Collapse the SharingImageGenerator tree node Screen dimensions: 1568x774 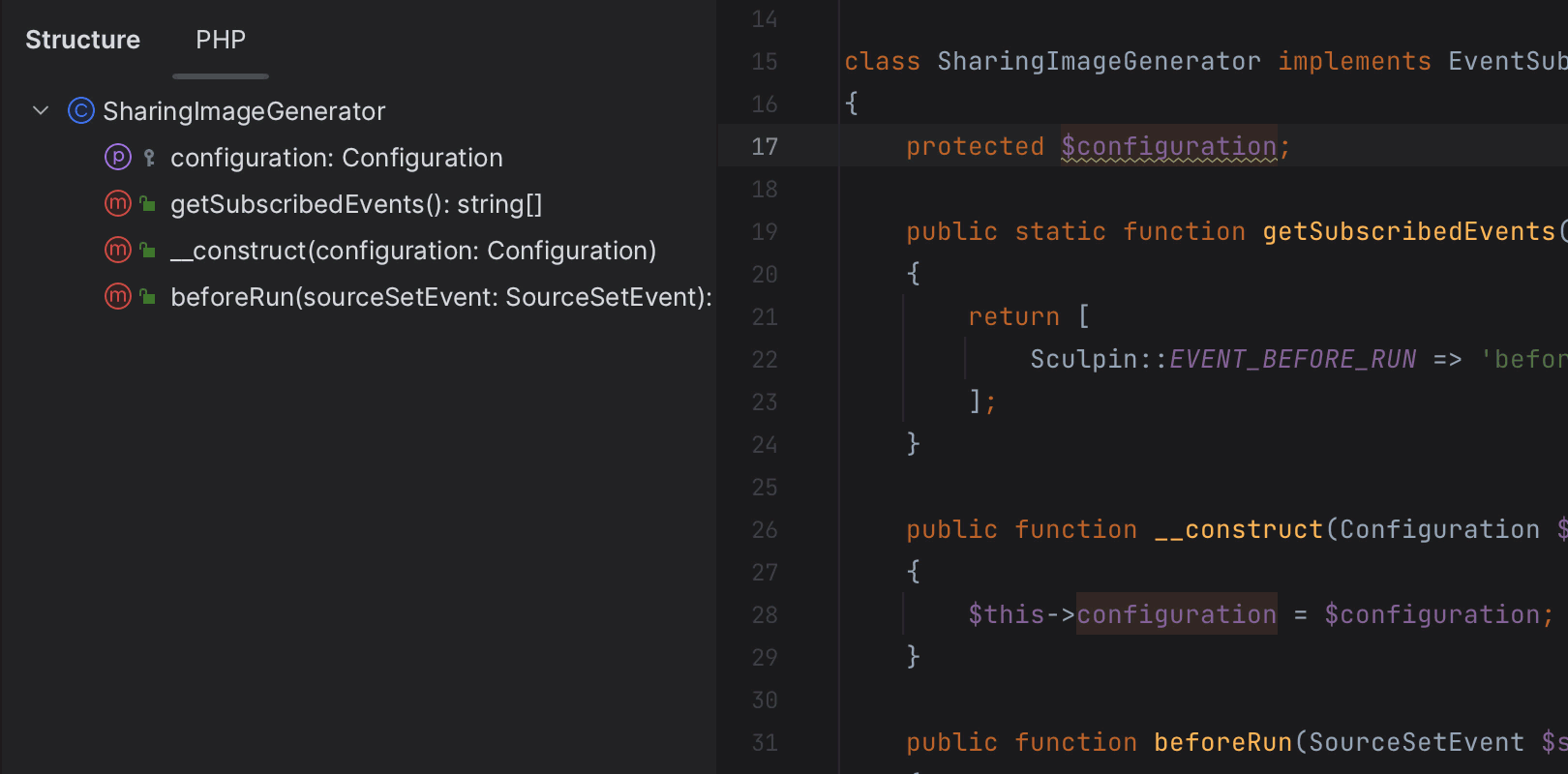coord(41,110)
